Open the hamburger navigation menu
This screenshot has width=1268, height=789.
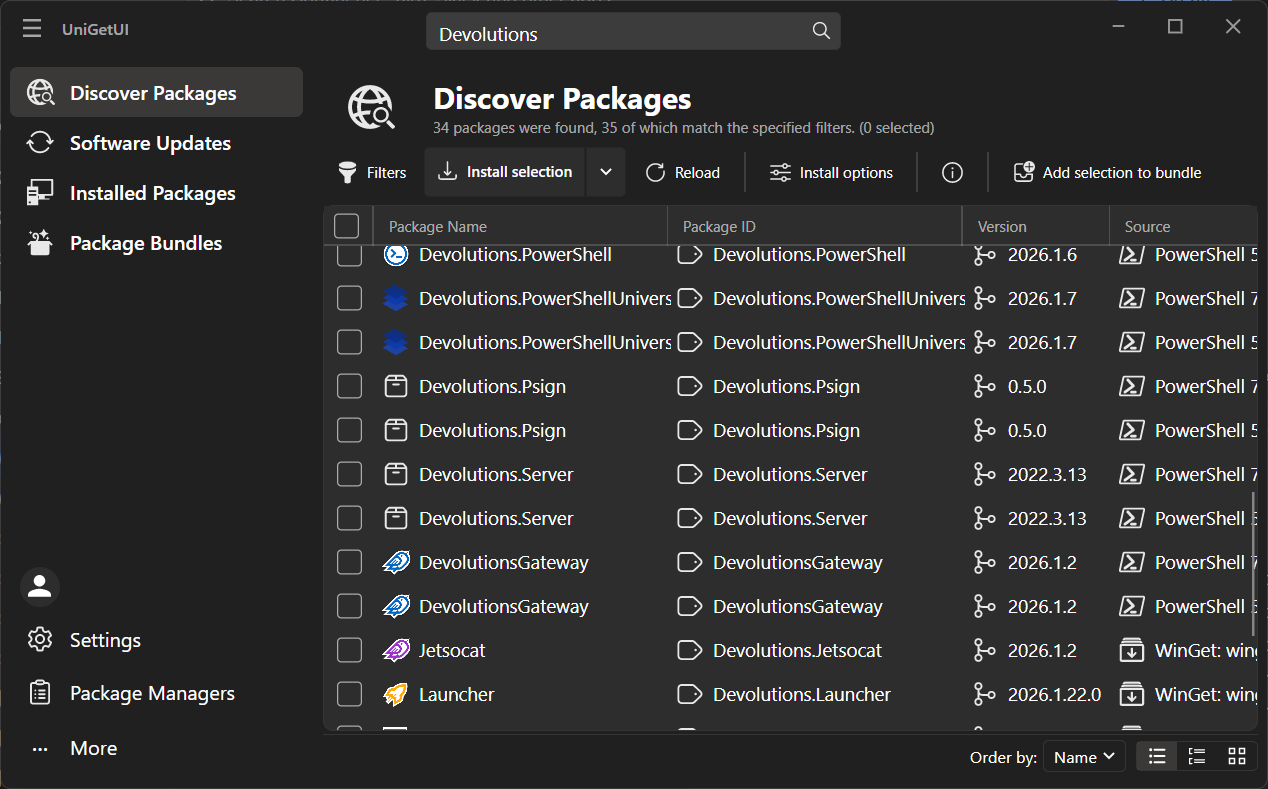(32, 29)
